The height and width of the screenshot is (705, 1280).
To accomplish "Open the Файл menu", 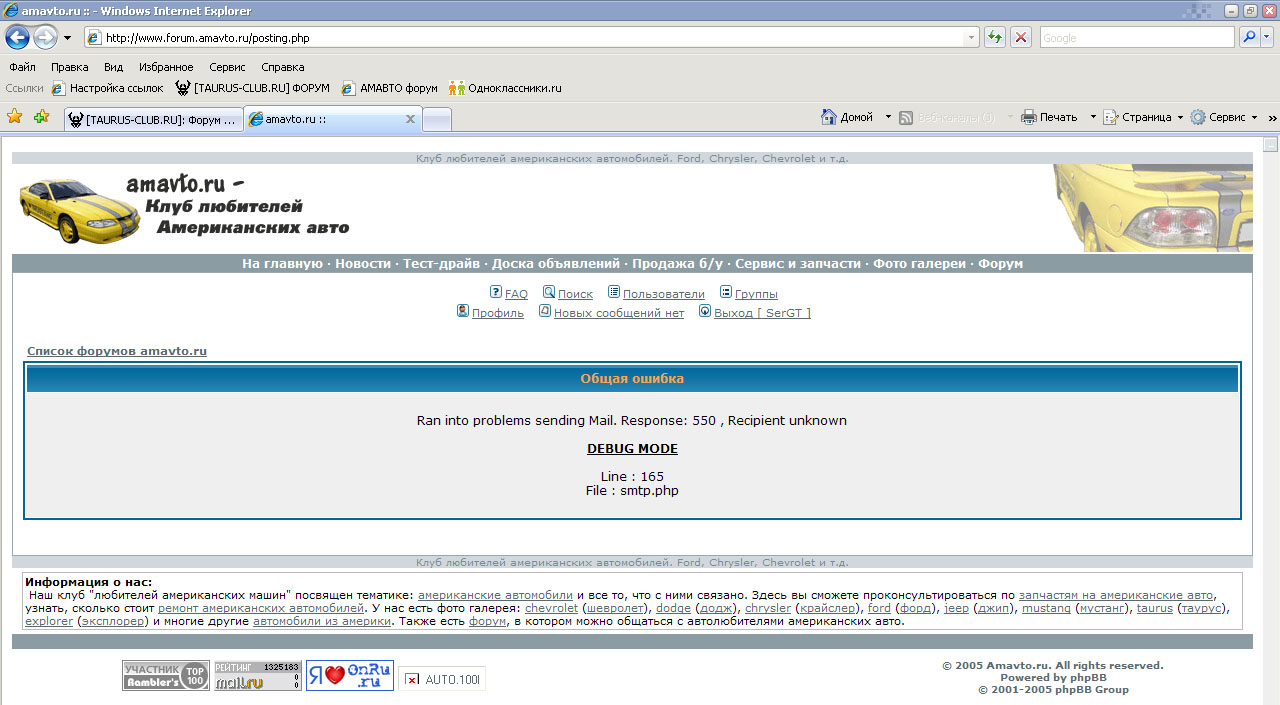I will pyautogui.click(x=22, y=67).
